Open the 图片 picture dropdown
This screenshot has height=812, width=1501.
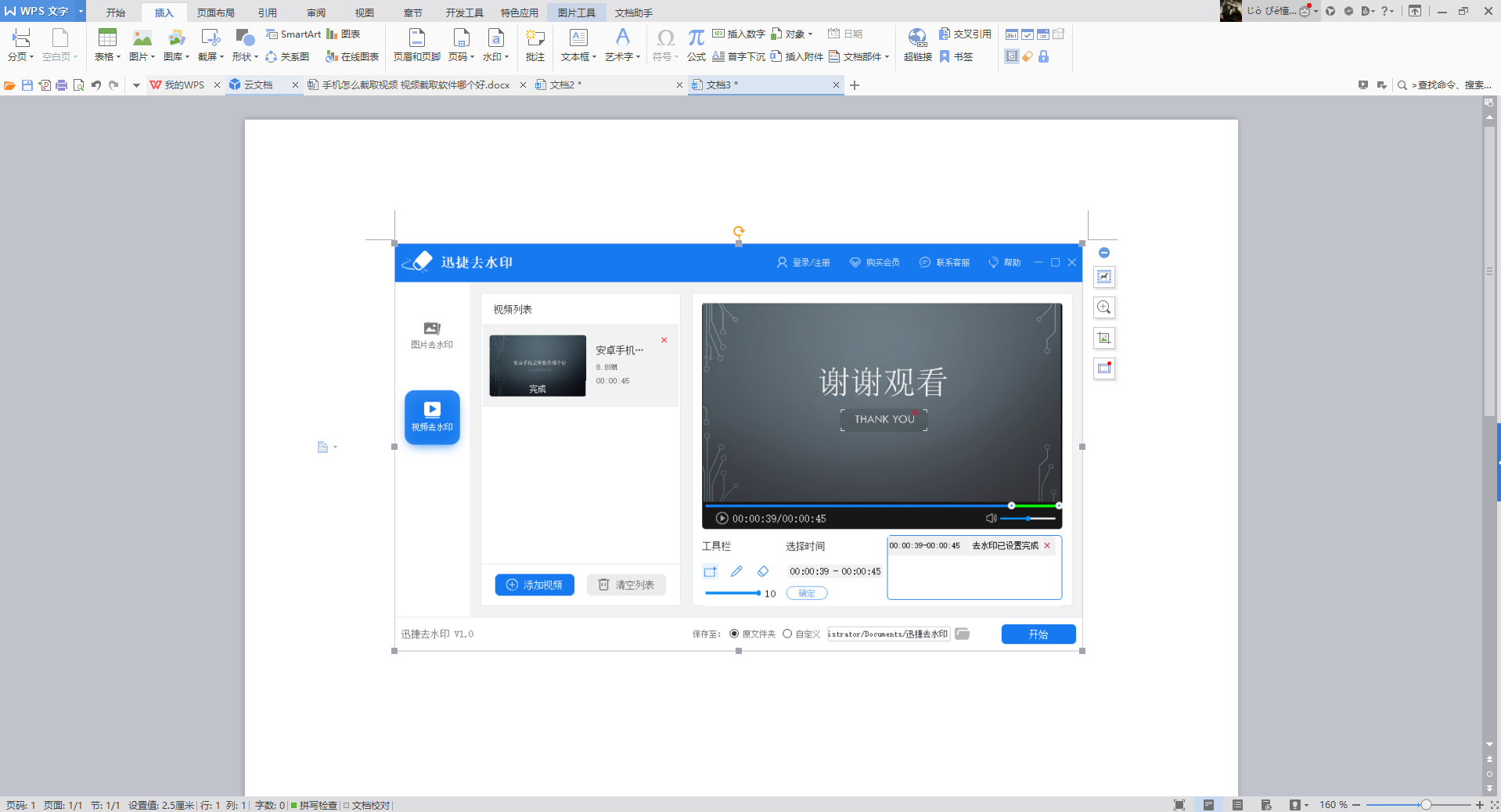click(x=142, y=57)
